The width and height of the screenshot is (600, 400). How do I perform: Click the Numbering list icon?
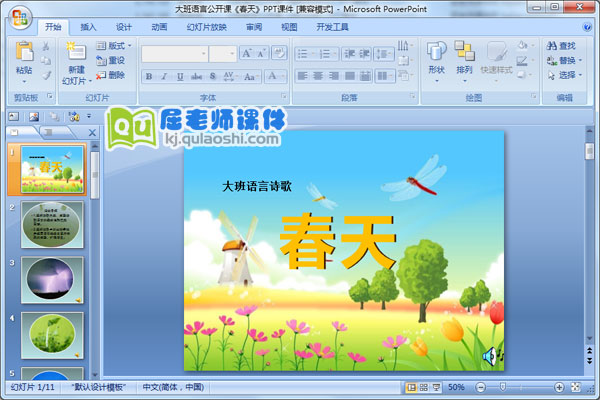(x=325, y=54)
